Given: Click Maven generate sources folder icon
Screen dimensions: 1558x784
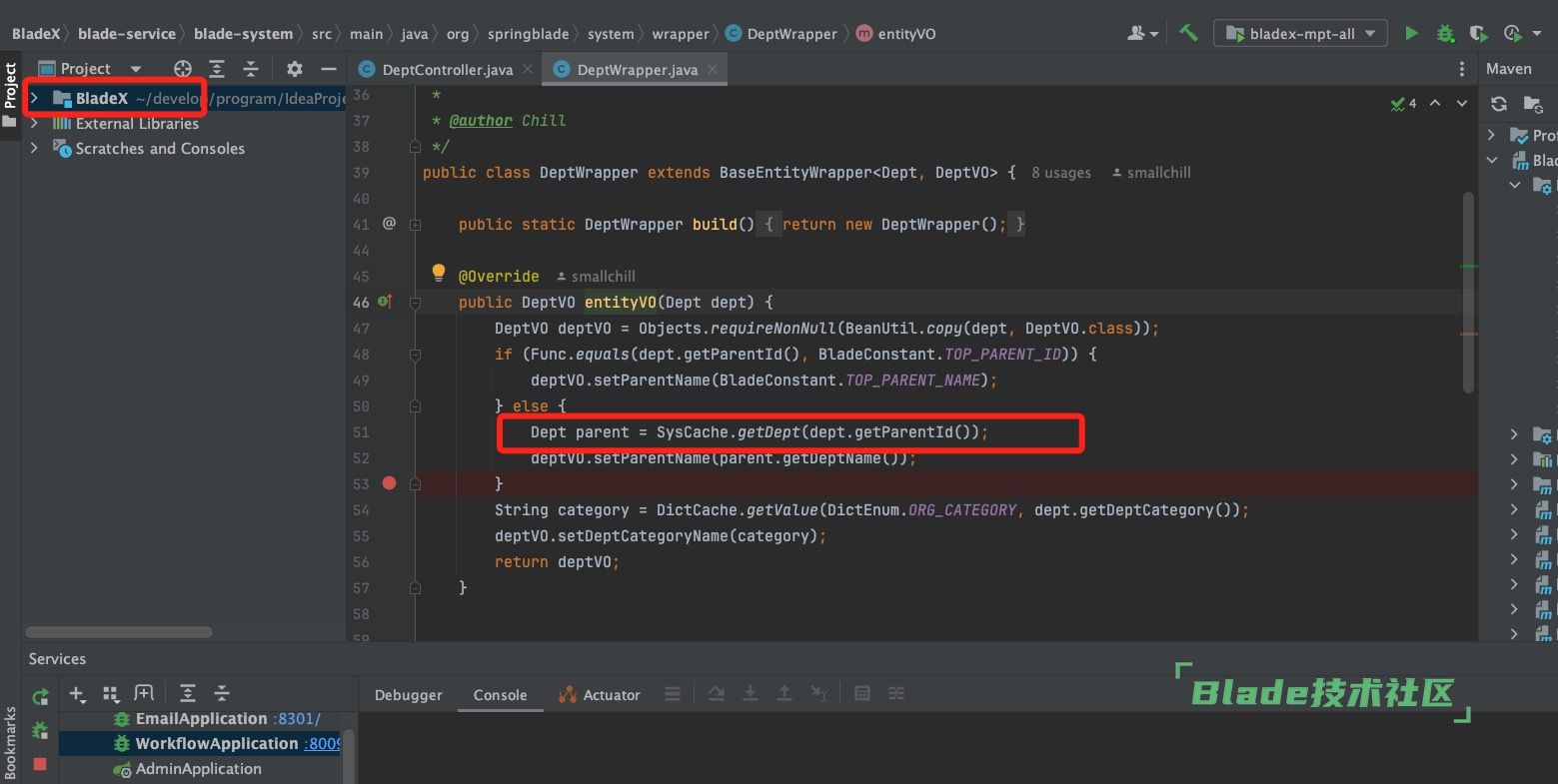Looking at the screenshot, I should (1532, 104).
